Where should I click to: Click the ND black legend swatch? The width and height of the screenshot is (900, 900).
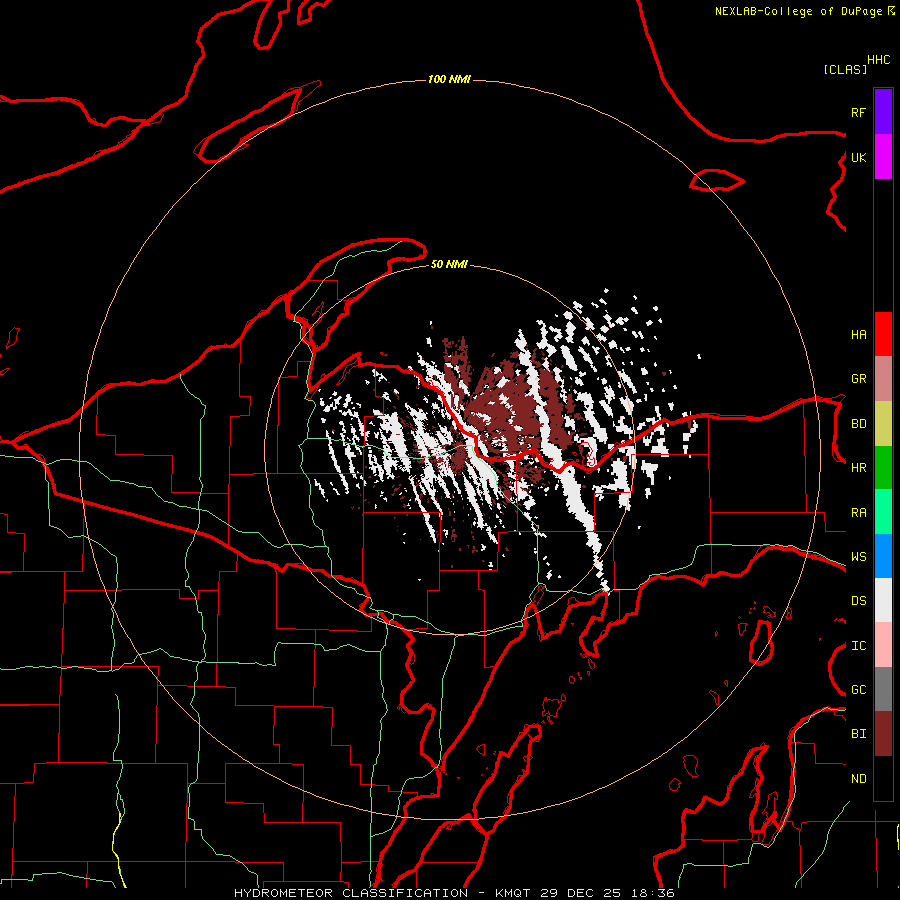(883, 778)
